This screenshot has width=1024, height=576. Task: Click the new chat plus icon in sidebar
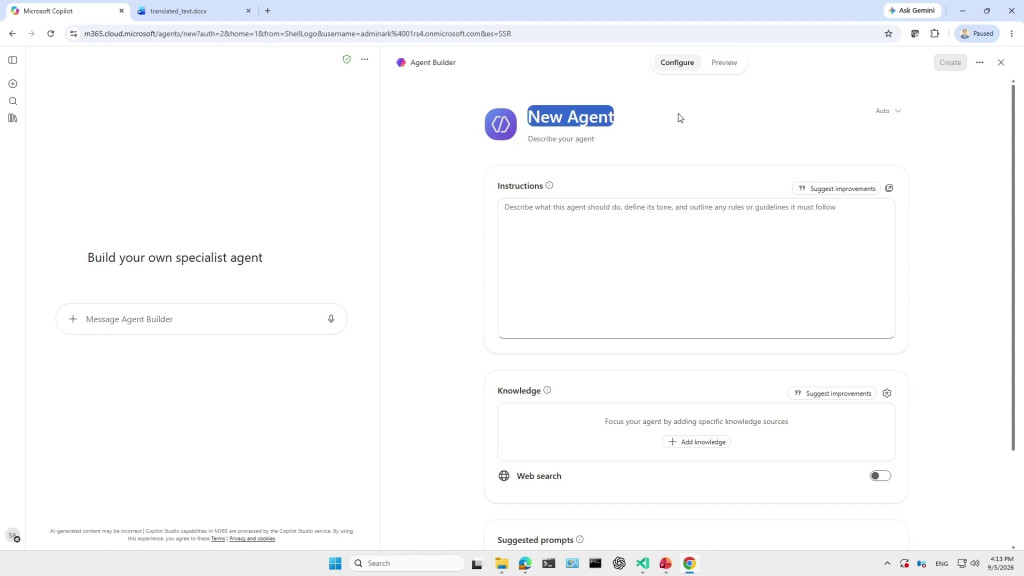tap(12, 84)
